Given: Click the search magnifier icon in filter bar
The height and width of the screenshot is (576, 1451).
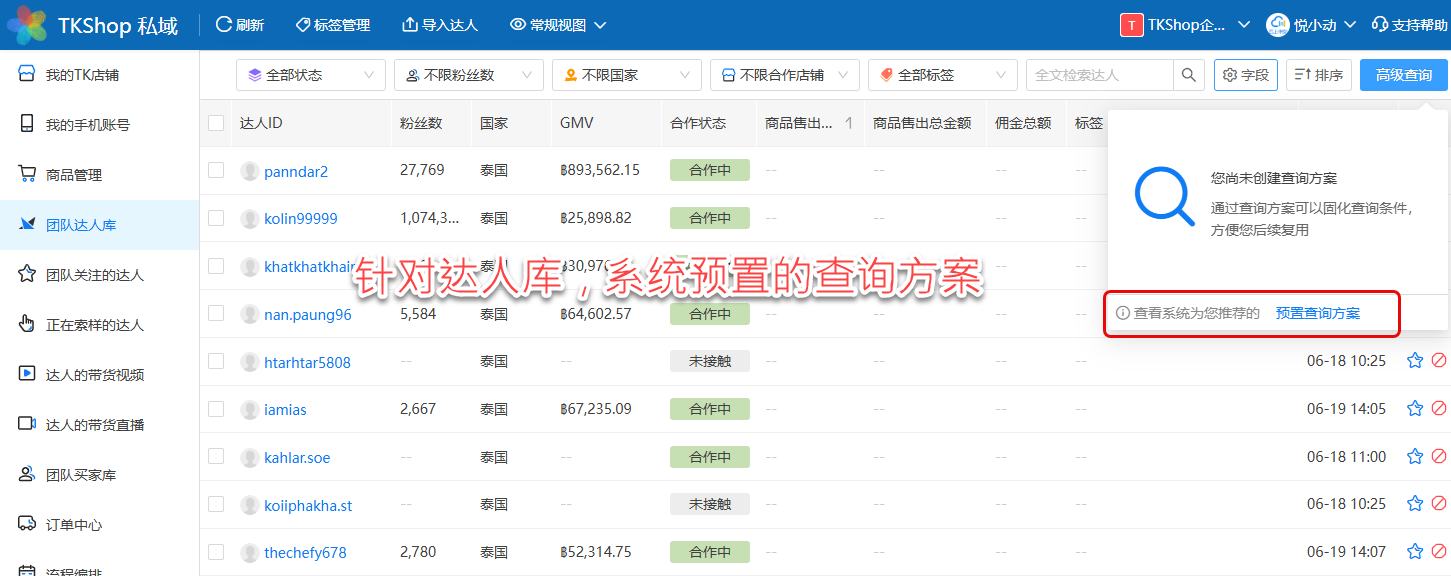Looking at the screenshot, I should pyautogui.click(x=1188, y=75).
